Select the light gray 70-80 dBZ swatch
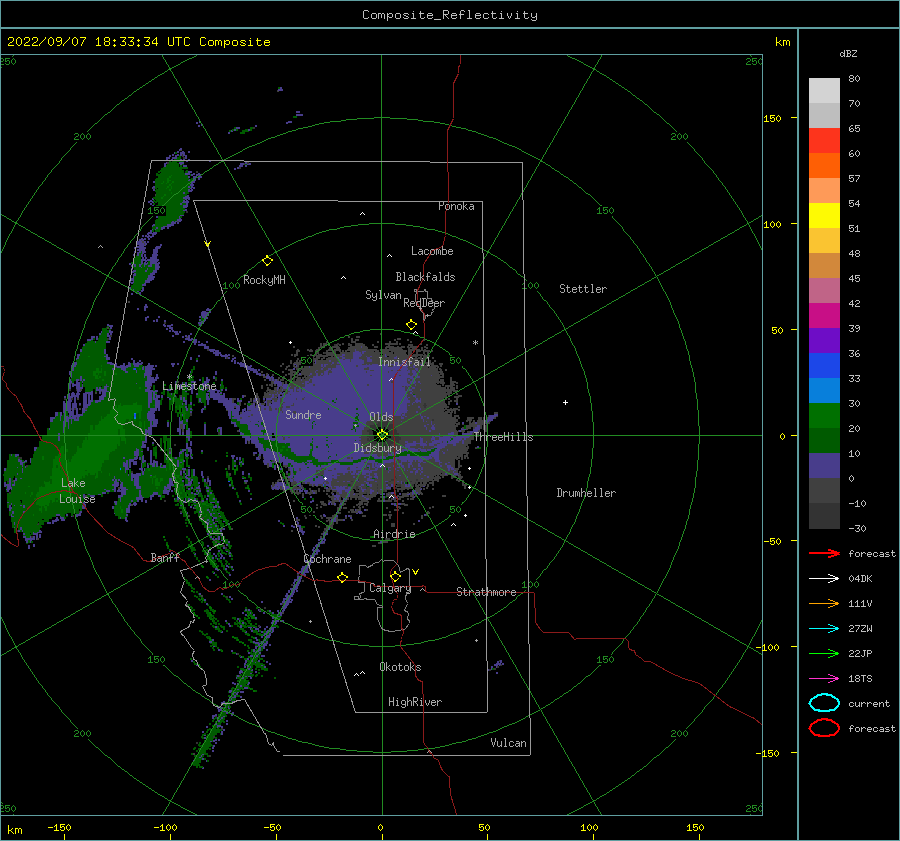 coord(824,91)
